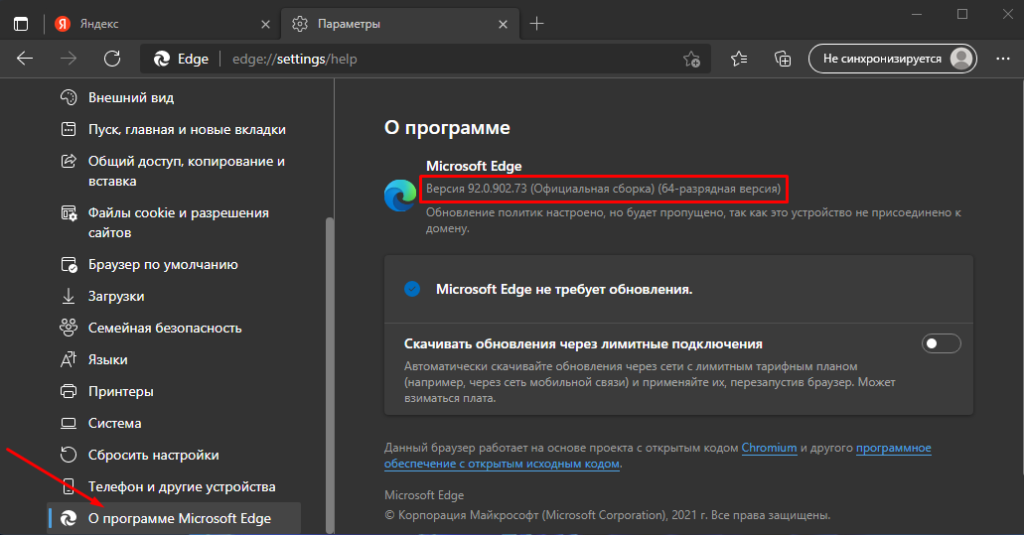Screen dimensions: 1024x535
Task: Minimize the browser window
Action: click(x=917, y=14)
